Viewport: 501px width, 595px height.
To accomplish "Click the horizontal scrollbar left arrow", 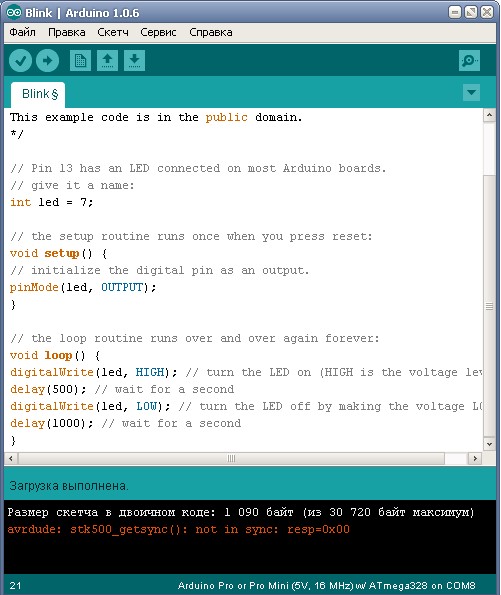I will pos(11,458).
